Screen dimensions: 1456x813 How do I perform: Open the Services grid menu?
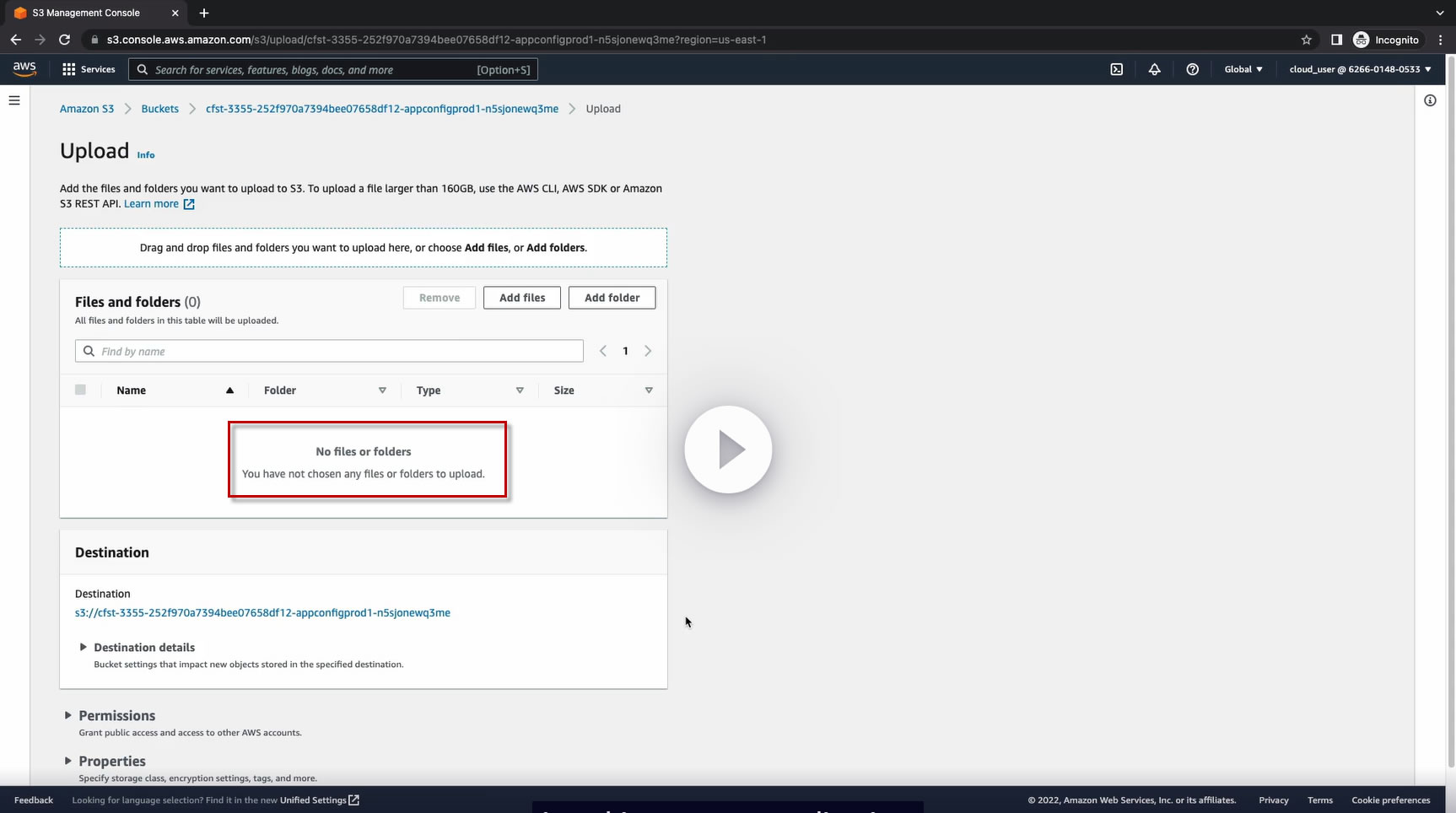89,69
